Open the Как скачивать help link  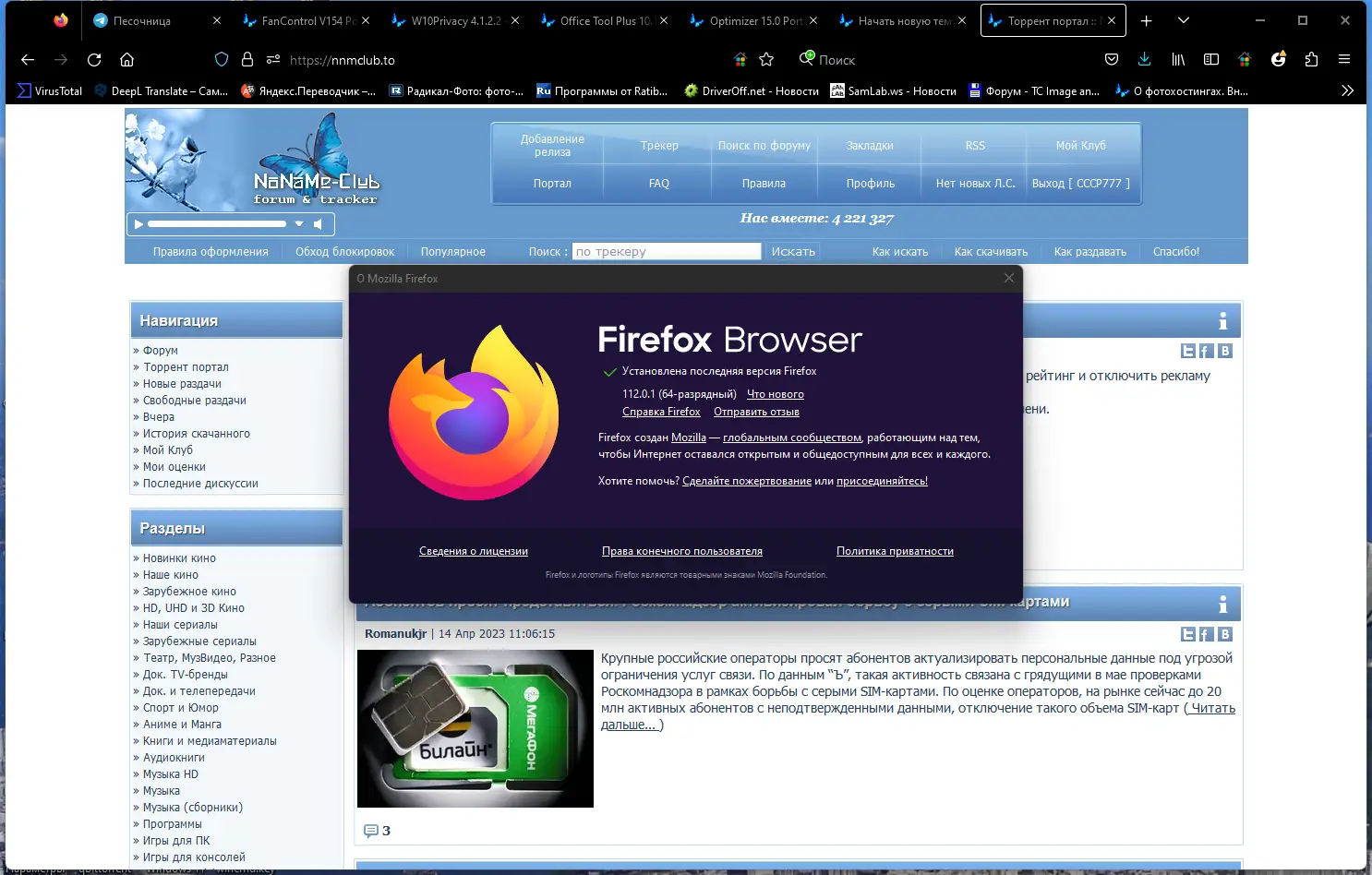(x=991, y=252)
